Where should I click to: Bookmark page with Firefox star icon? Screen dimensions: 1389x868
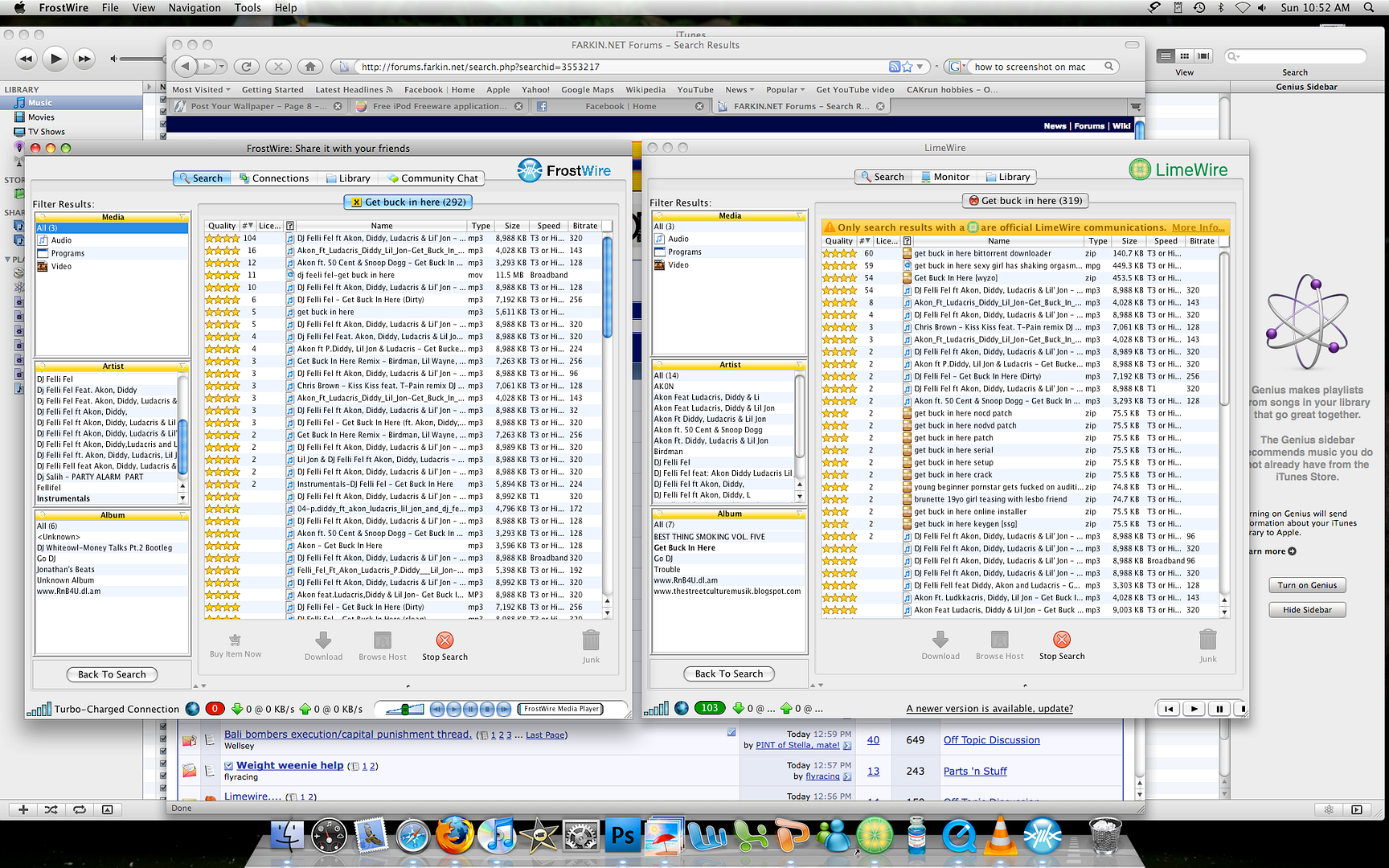click(908, 67)
